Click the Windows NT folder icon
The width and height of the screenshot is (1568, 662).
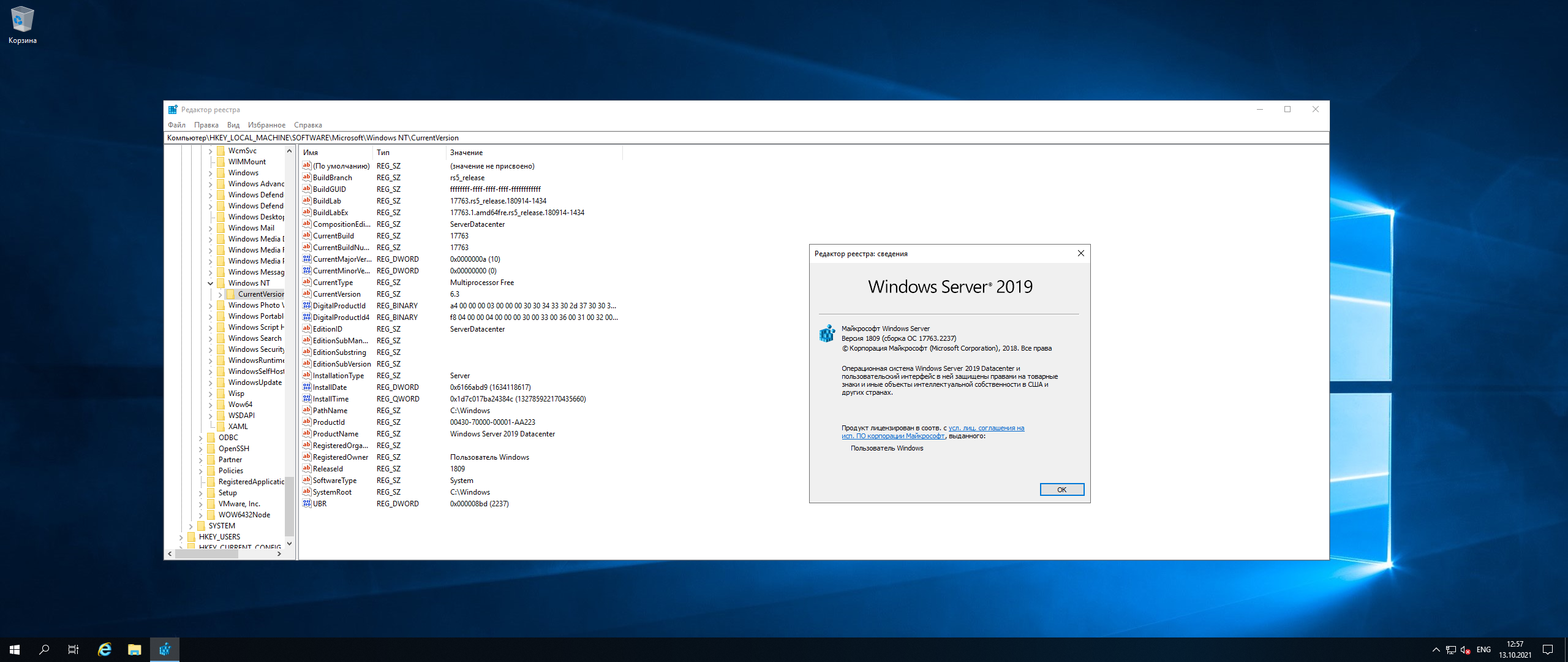tap(221, 283)
